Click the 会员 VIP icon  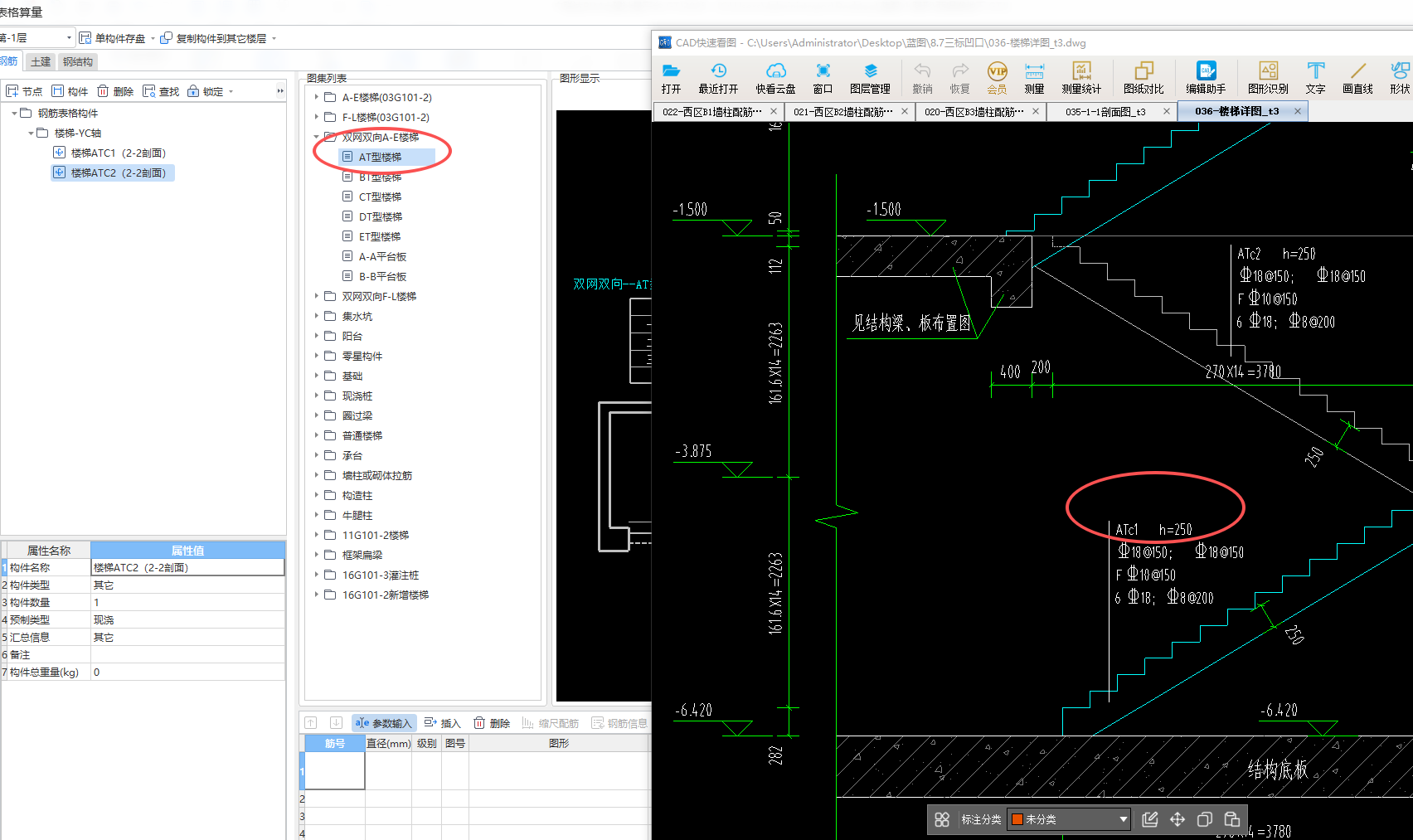[996, 71]
